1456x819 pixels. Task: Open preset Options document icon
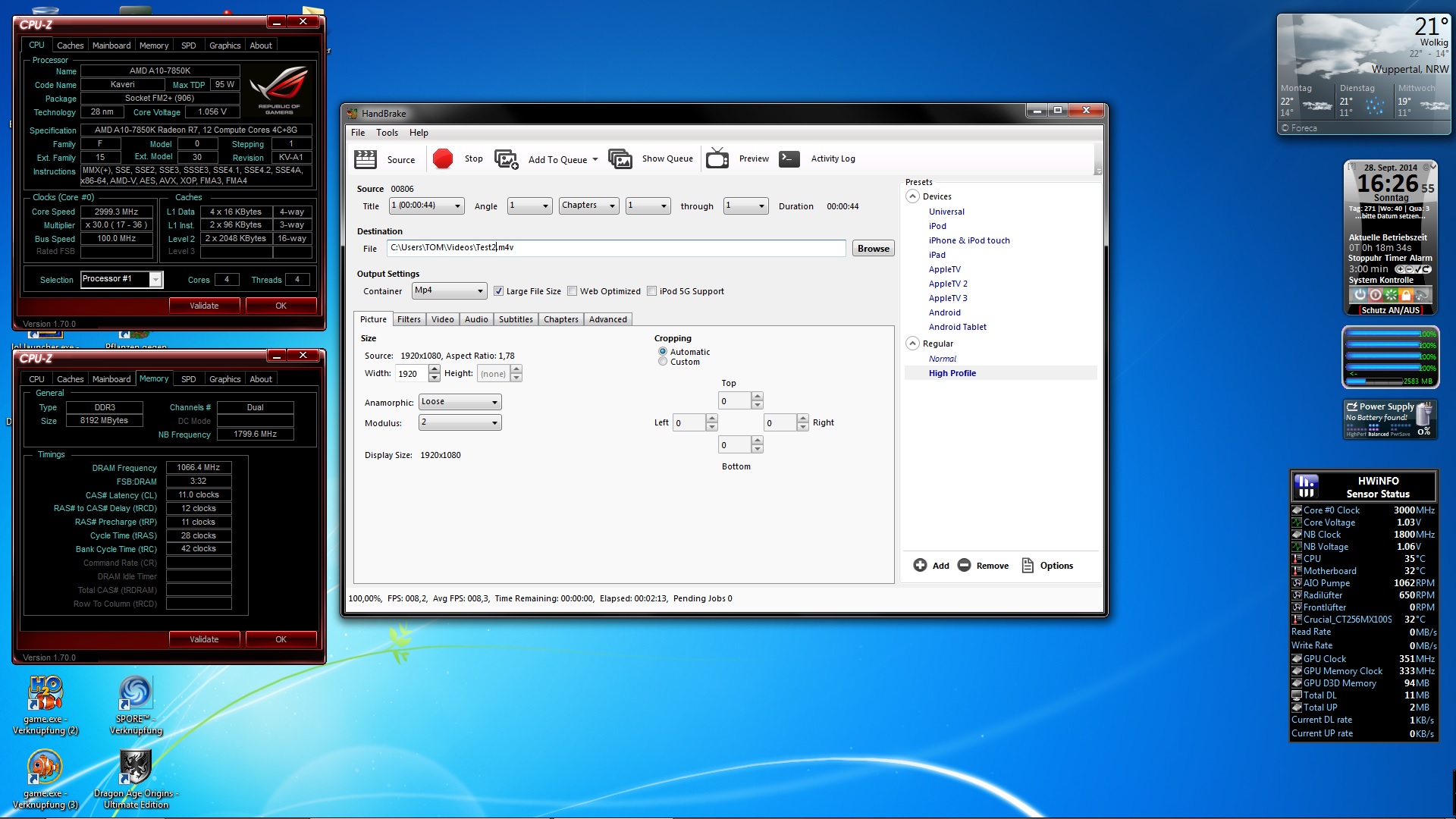[1028, 566]
